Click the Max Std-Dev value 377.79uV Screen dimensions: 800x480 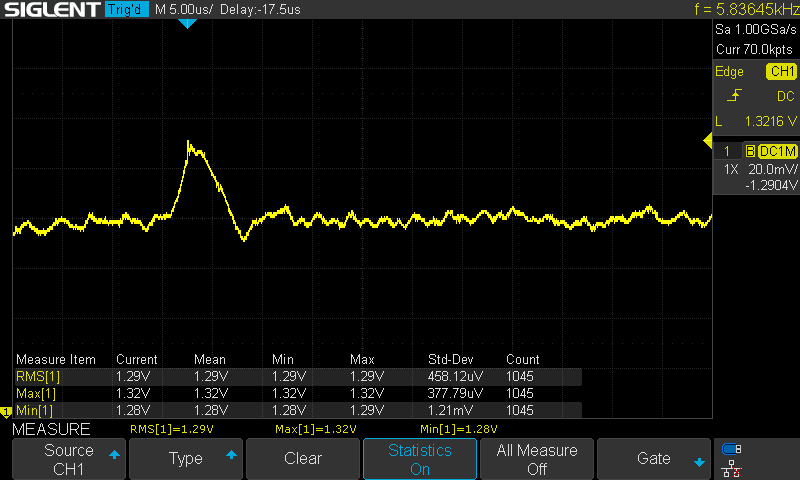(x=455, y=393)
